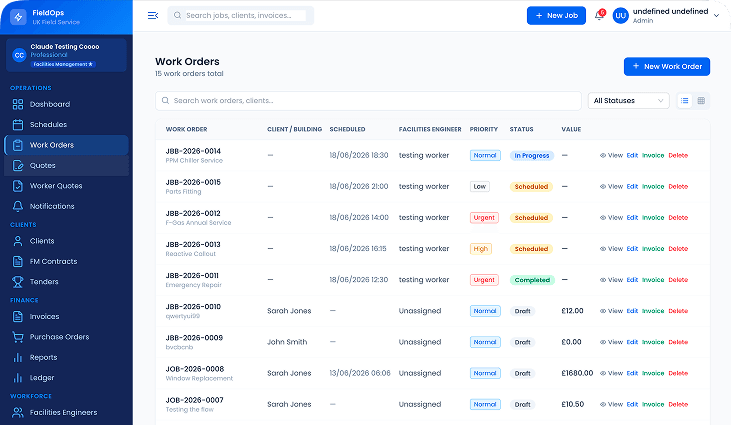Click the Priority column header
The width and height of the screenshot is (731, 425).
point(483,129)
